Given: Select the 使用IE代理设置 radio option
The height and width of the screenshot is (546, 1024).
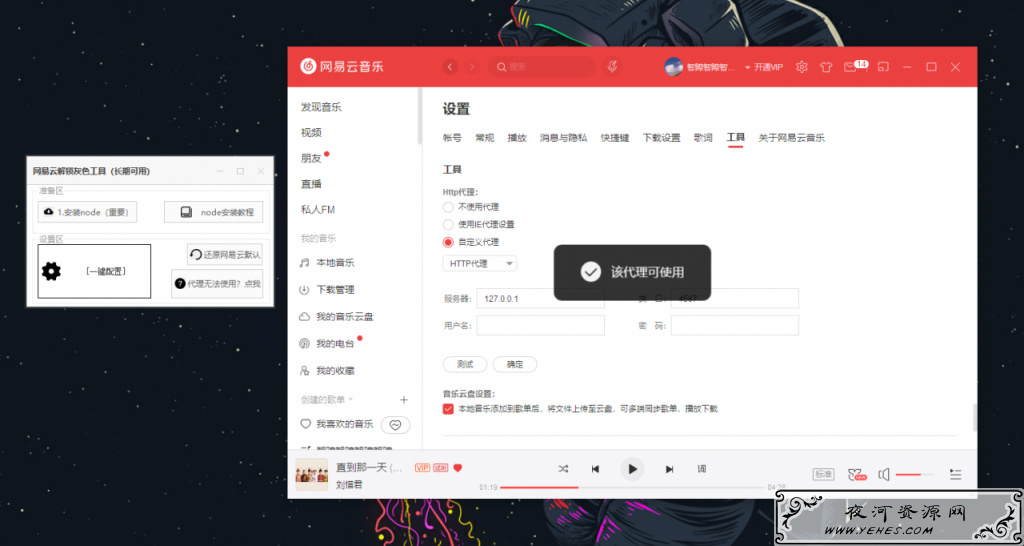Looking at the screenshot, I should (x=448, y=225).
